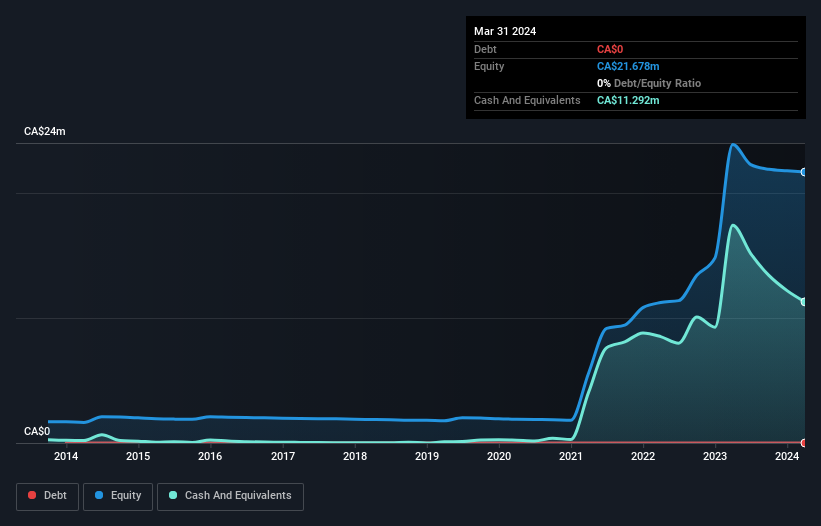Screen dimensions: 821x526
Task: Click the teal Cash And Equivalents legend dot
Action: click(173, 495)
